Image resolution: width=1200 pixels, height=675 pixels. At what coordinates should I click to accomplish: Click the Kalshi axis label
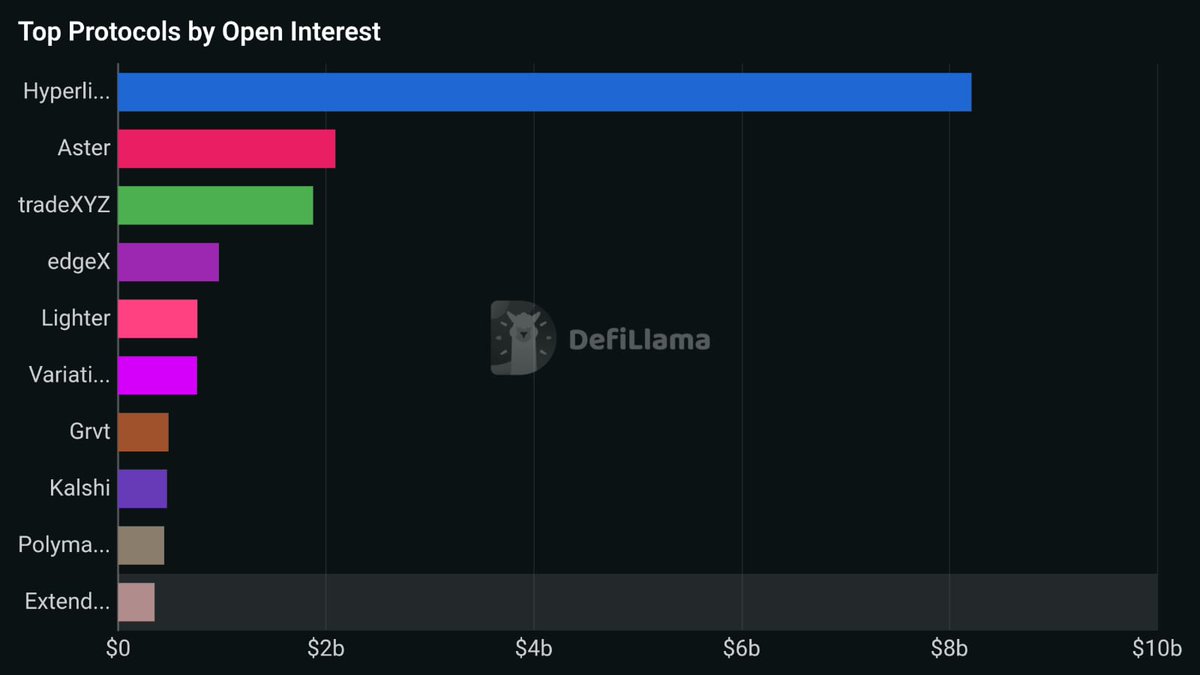[x=79, y=489]
